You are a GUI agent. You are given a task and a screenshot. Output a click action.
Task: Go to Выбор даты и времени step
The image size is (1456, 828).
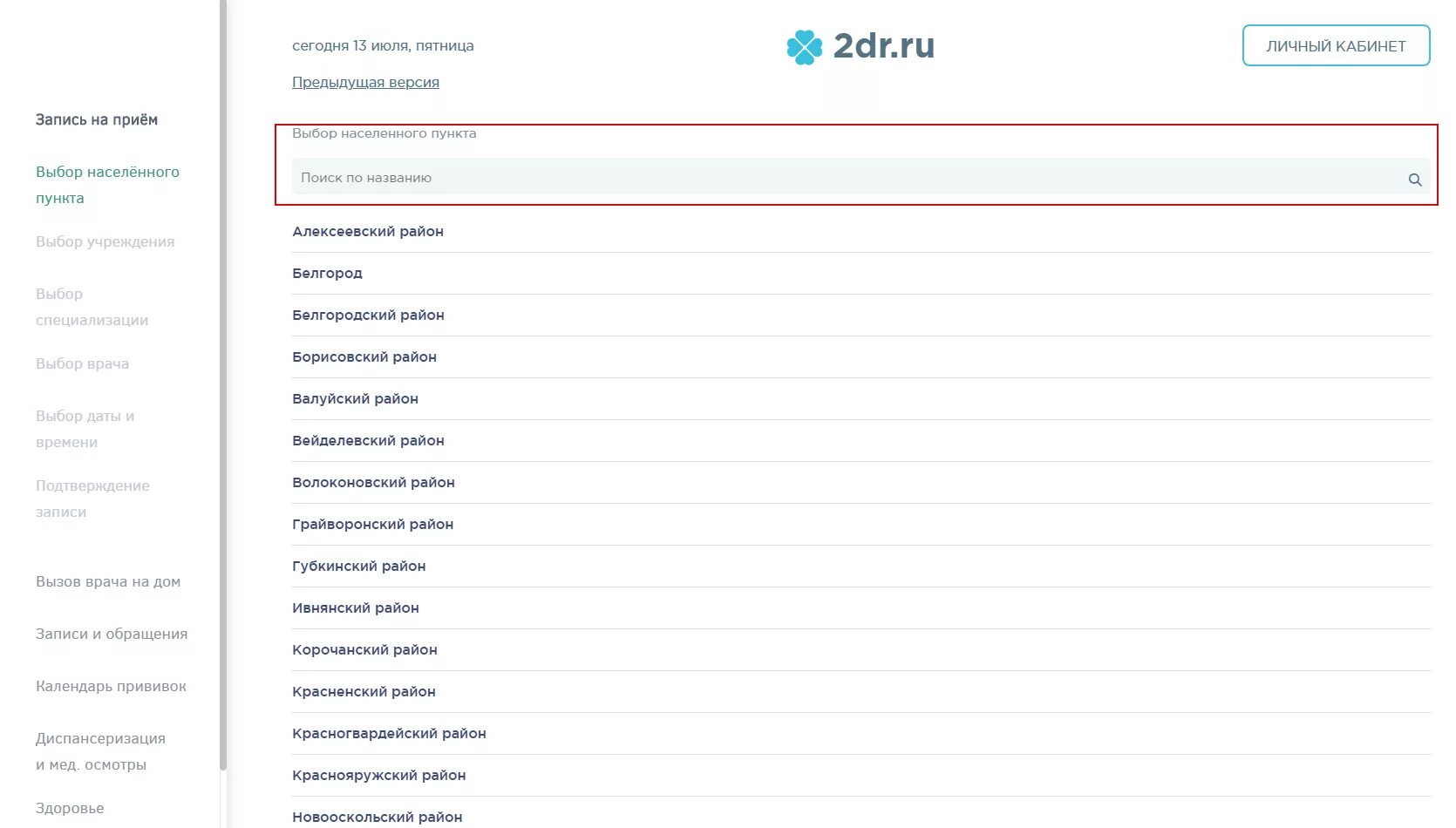[85, 429]
